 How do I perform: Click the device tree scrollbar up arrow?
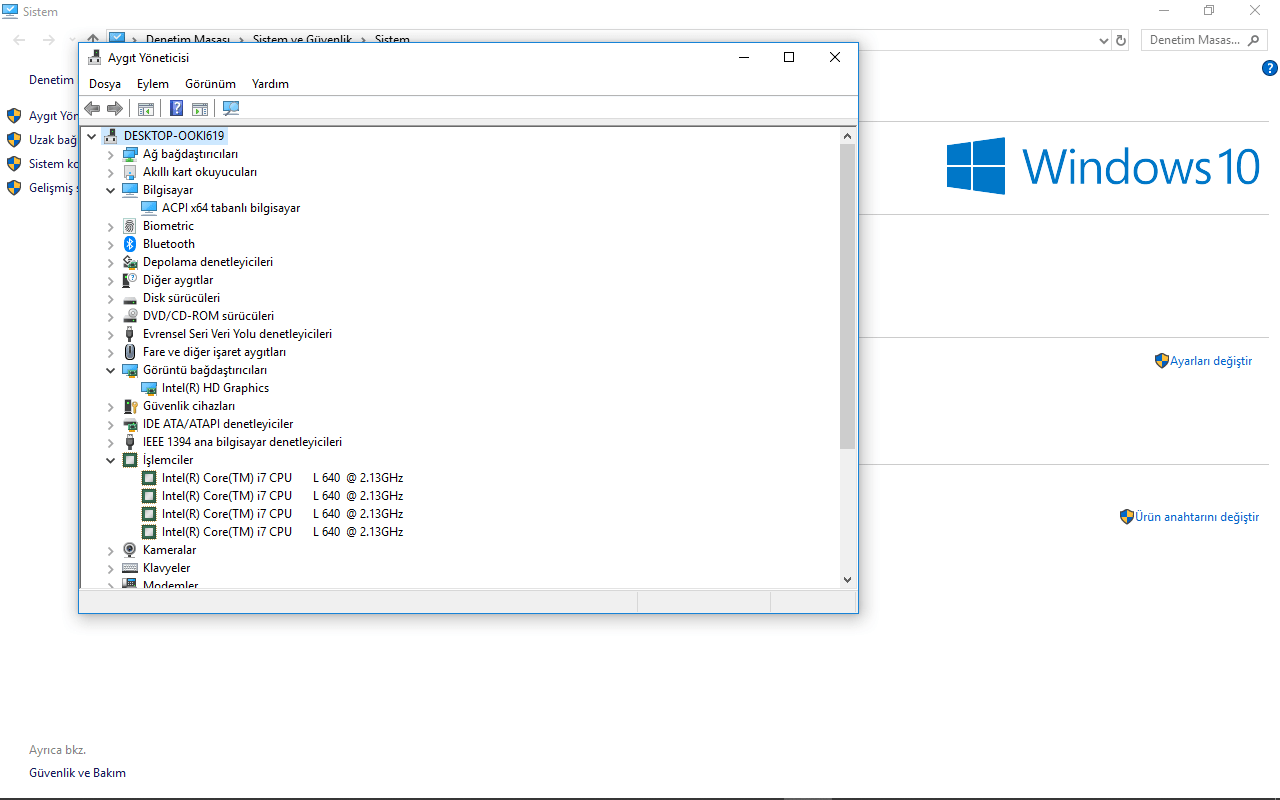[847, 136]
